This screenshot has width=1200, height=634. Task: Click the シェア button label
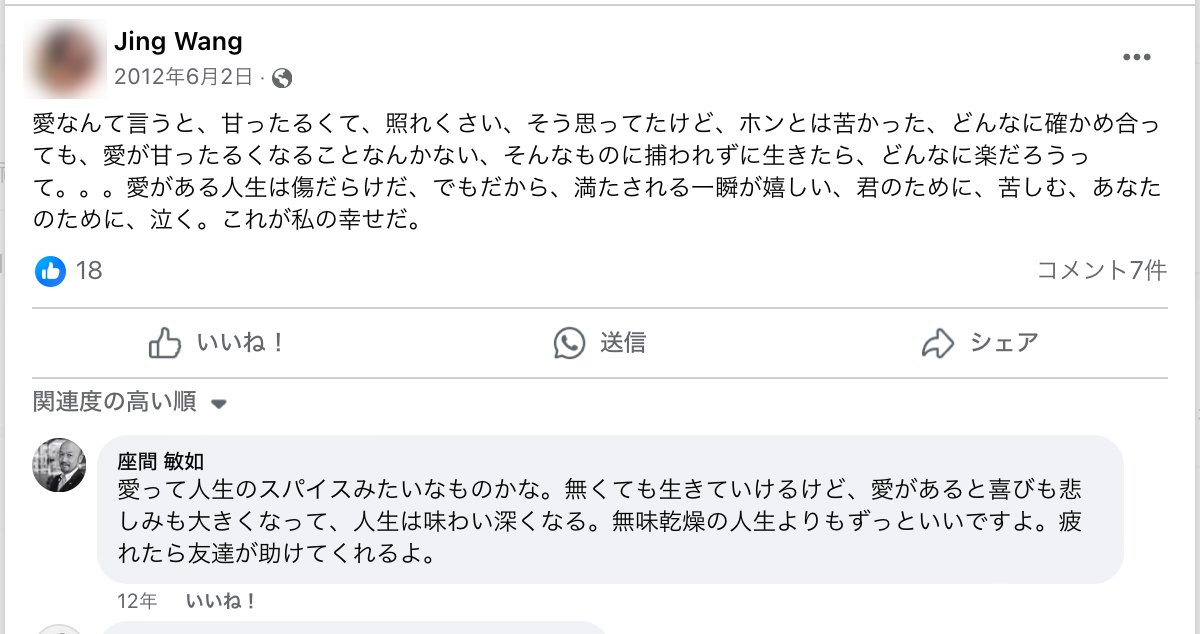[1004, 343]
